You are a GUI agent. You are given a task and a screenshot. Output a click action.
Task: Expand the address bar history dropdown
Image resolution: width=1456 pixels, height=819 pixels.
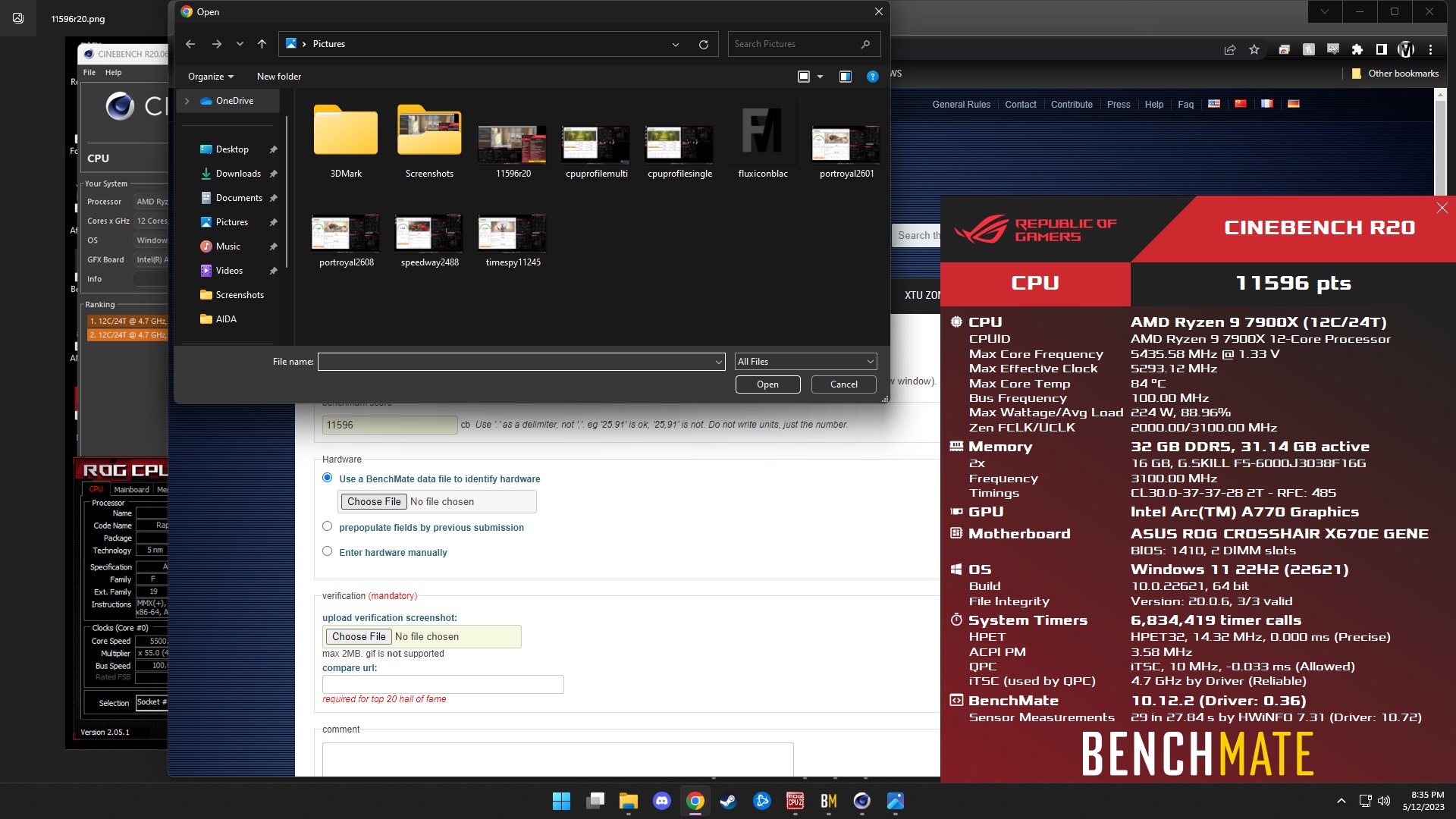click(x=675, y=44)
